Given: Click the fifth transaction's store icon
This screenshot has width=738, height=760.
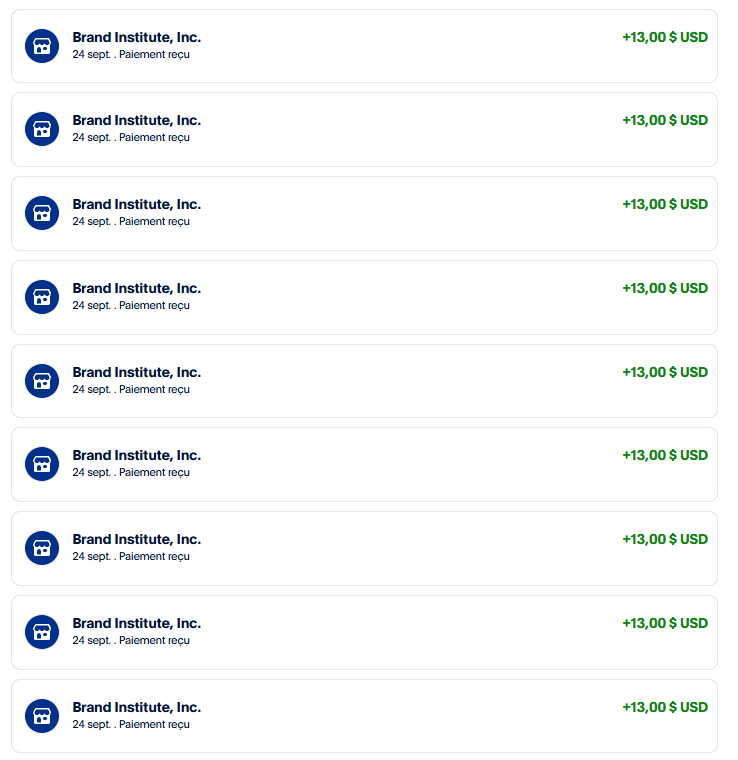Looking at the screenshot, I should pos(42,381).
